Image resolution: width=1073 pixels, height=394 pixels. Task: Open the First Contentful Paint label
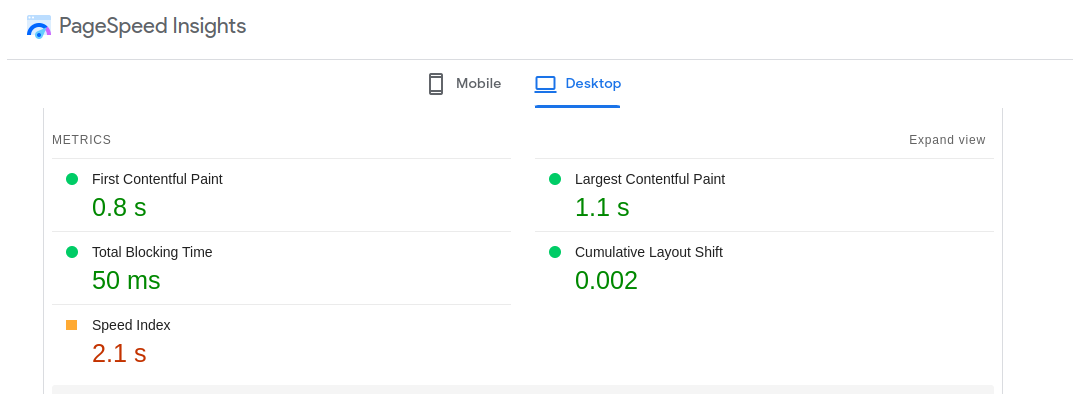tap(157, 179)
